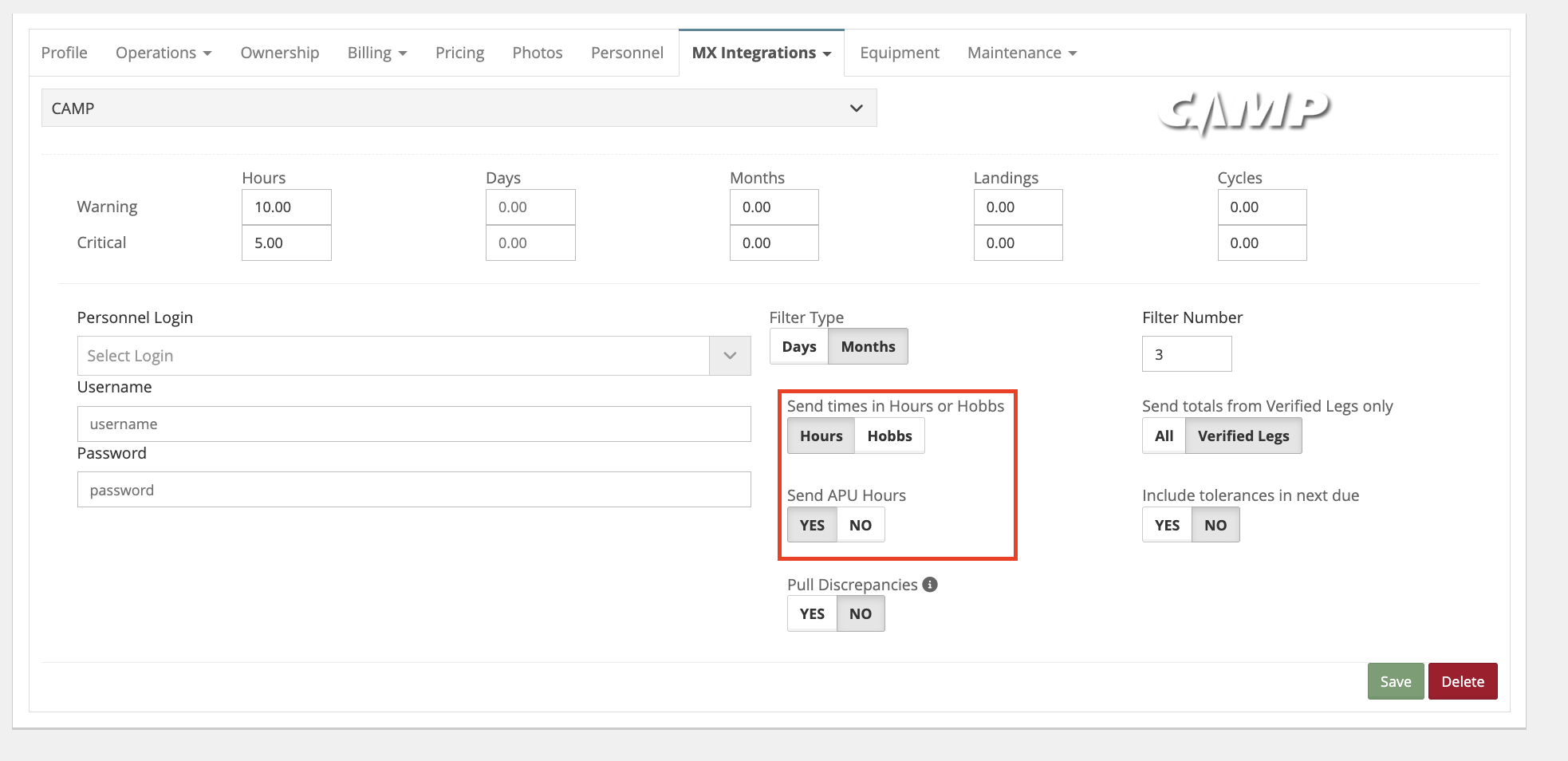Go to the Personnel tab

pyautogui.click(x=627, y=53)
